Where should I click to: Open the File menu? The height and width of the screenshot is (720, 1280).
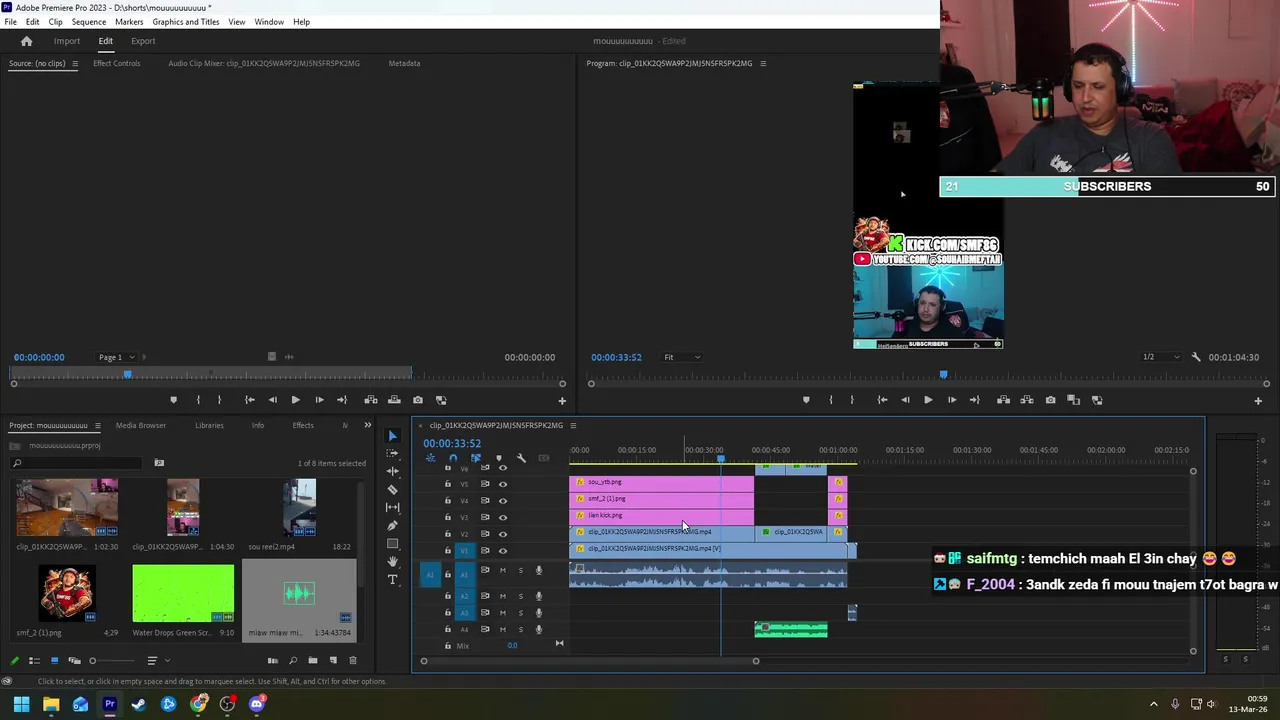coord(10,22)
